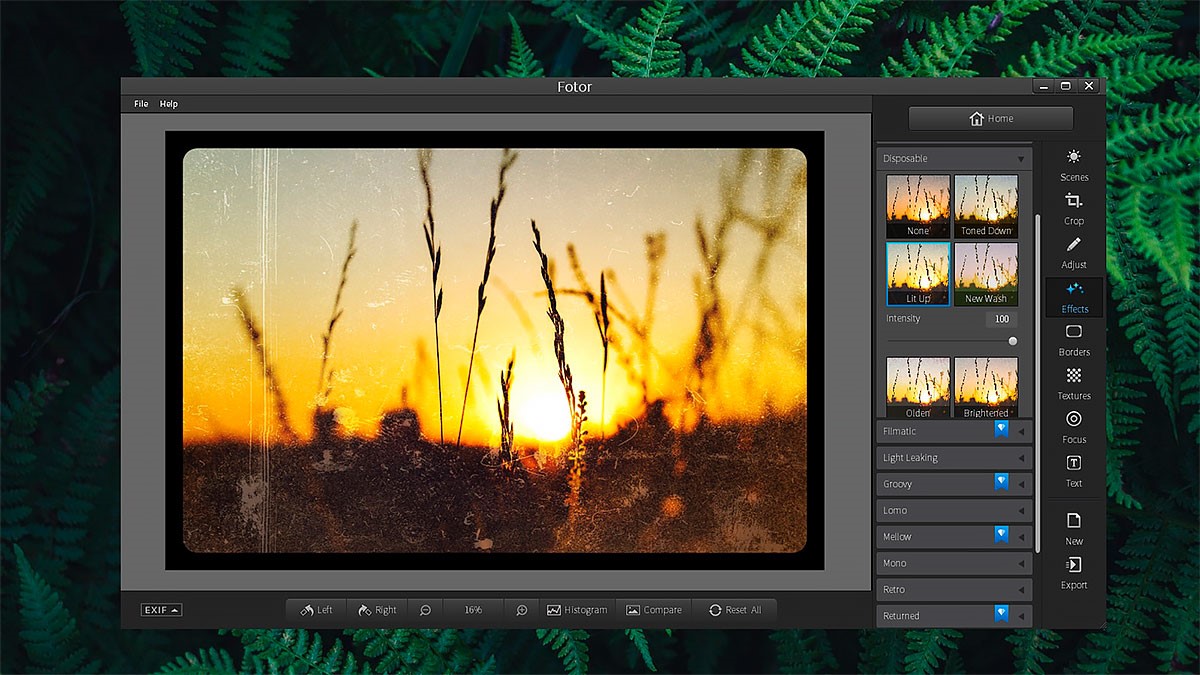Click the Reset All button

[734, 610]
